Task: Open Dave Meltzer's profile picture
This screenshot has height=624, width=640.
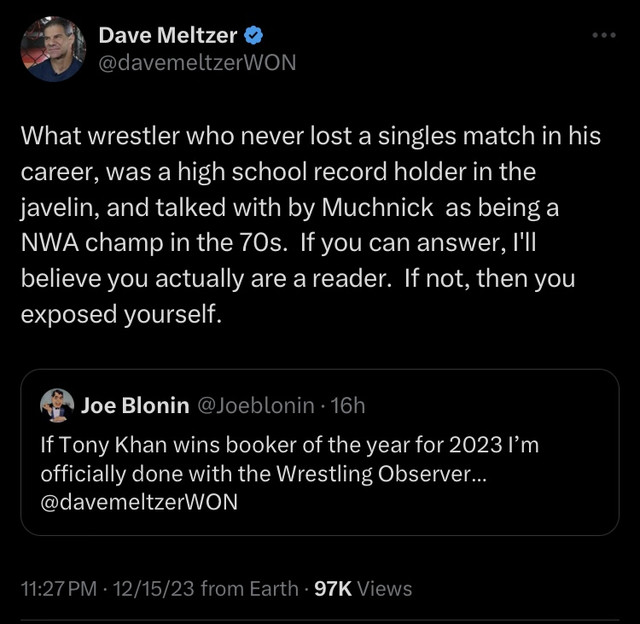Action: (53, 49)
